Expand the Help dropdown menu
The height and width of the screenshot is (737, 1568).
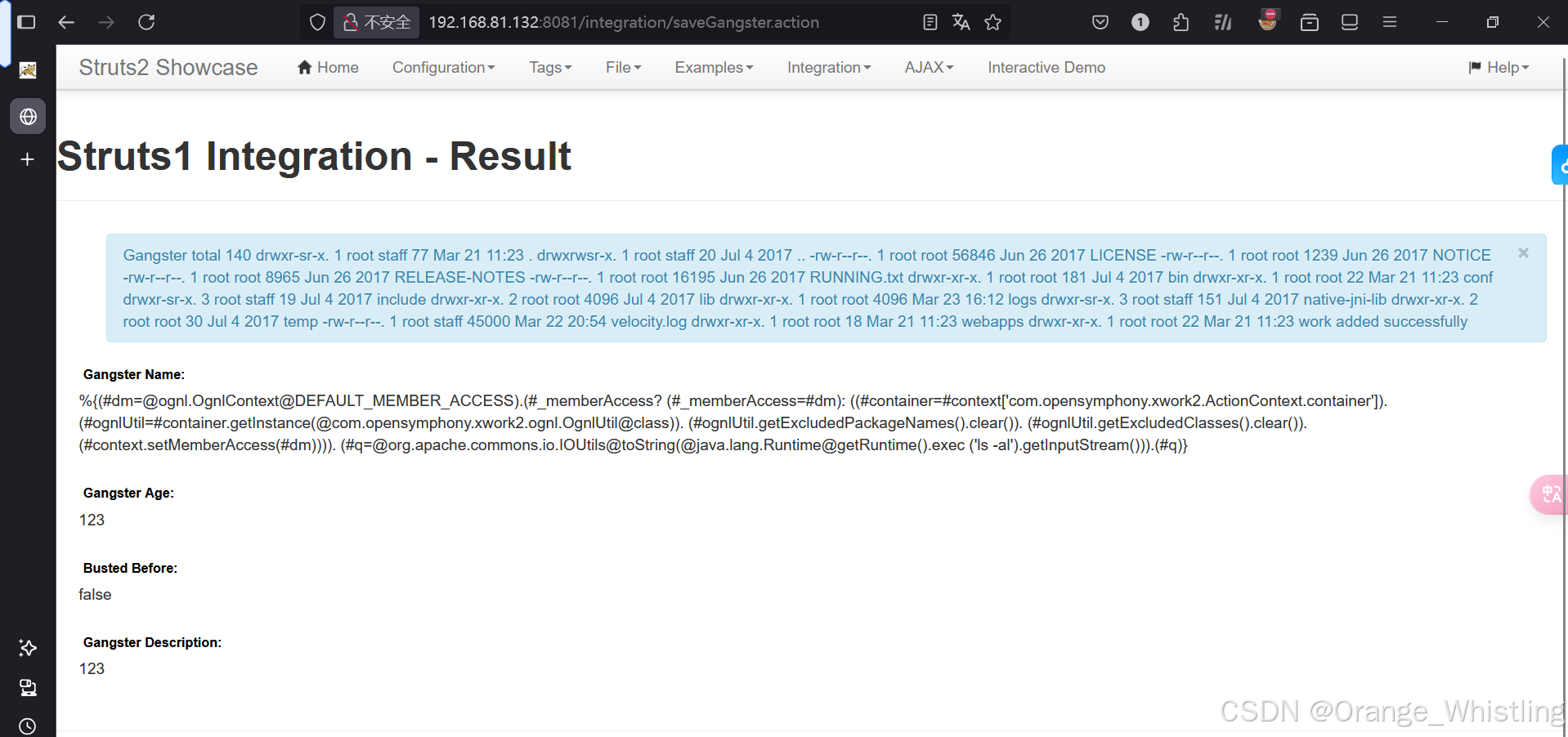pos(1499,68)
